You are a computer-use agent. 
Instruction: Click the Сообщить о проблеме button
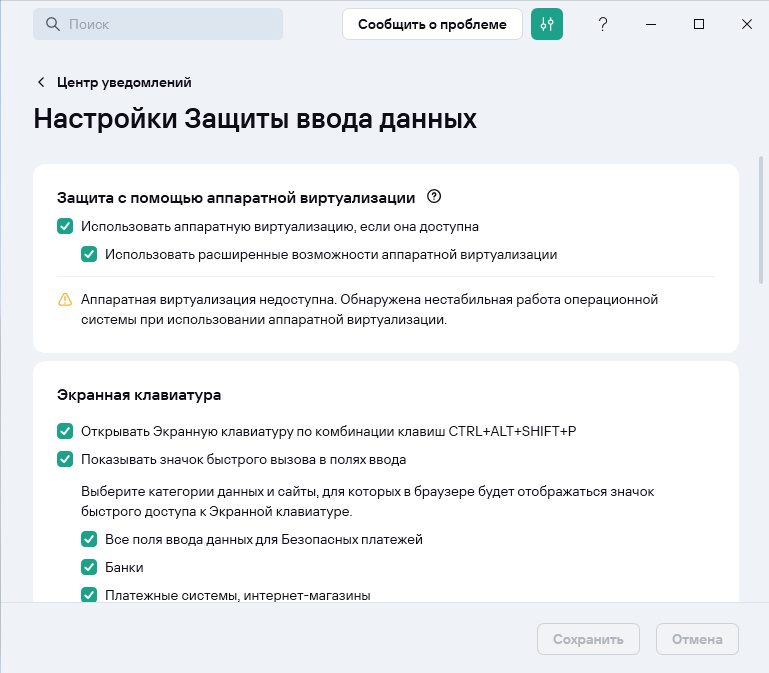(432, 24)
